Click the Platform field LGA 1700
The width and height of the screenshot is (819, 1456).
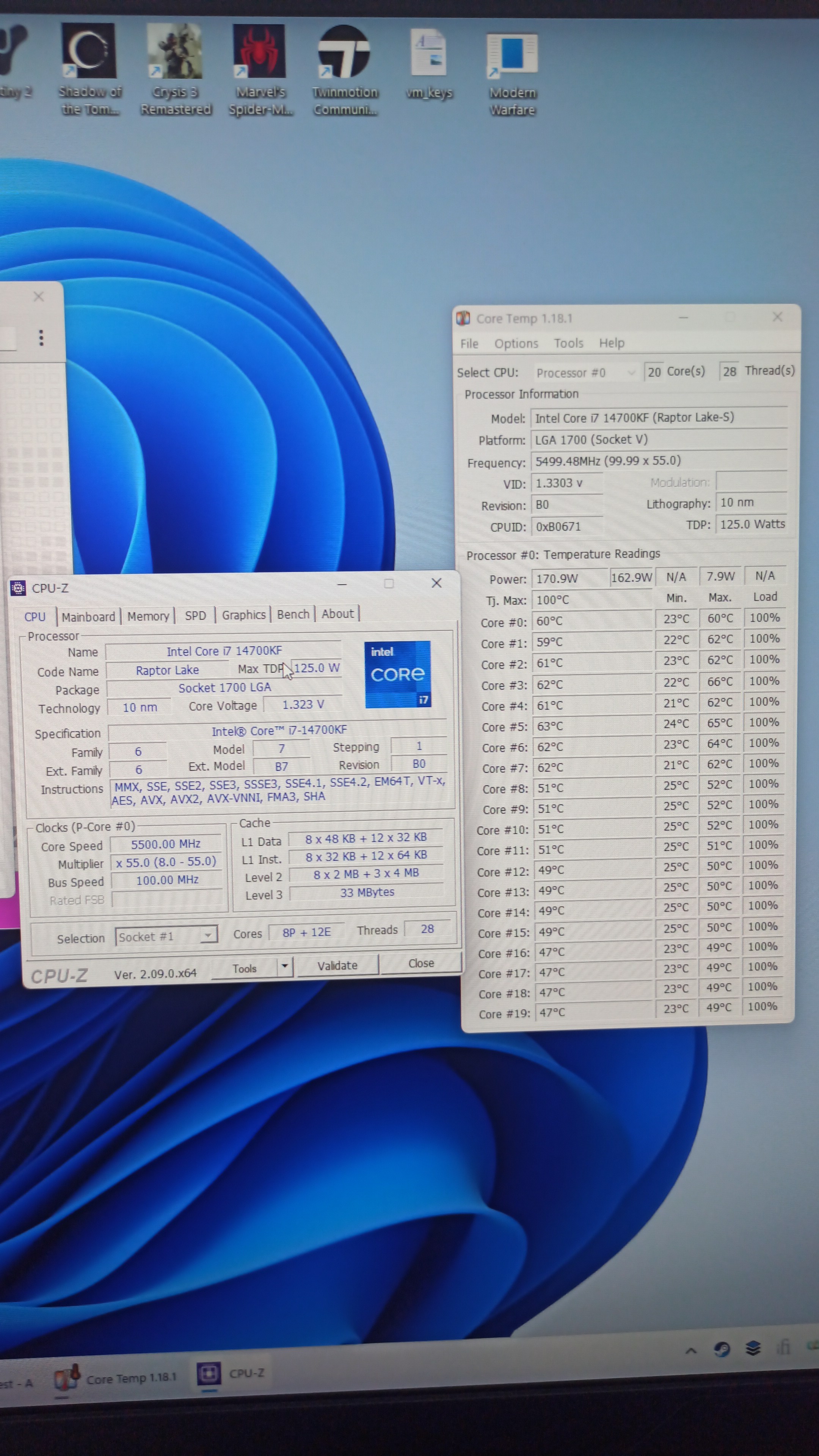(x=659, y=439)
